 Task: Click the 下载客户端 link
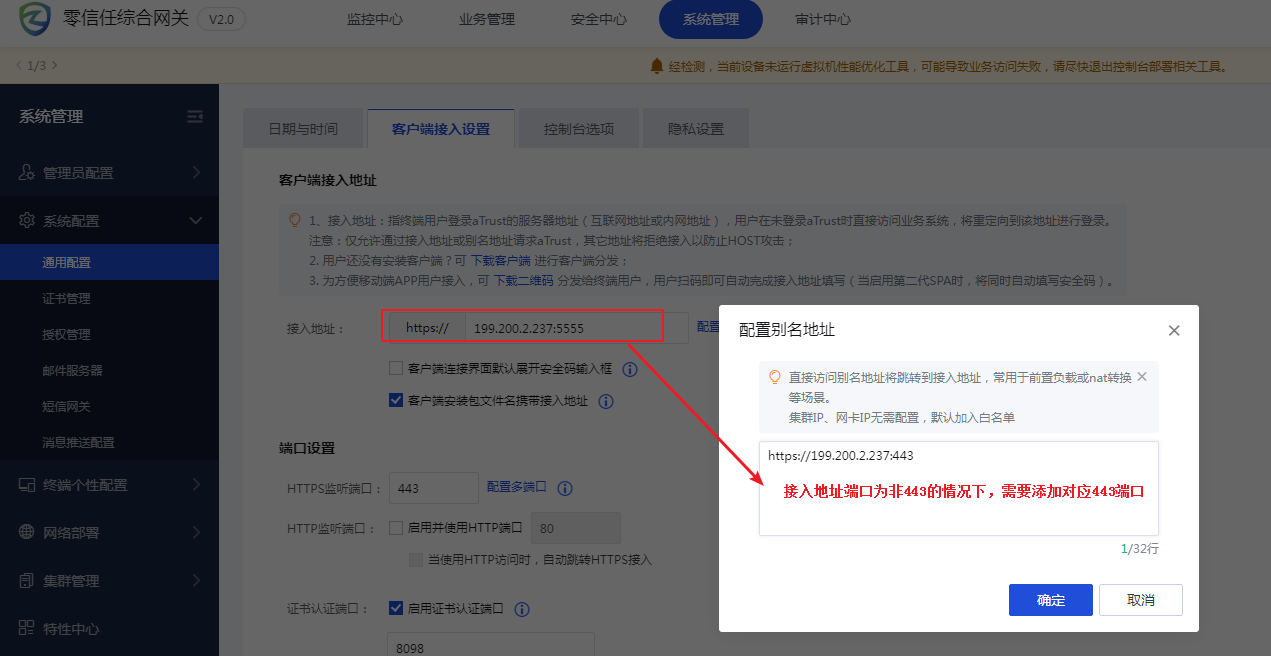pos(500,261)
